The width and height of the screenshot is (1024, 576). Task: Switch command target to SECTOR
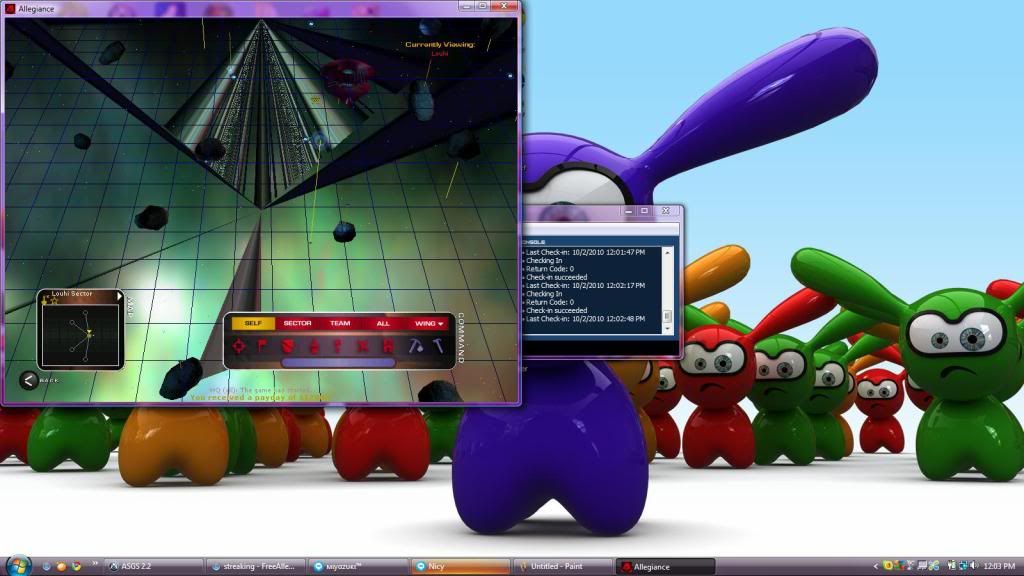(x=297, y=323)
